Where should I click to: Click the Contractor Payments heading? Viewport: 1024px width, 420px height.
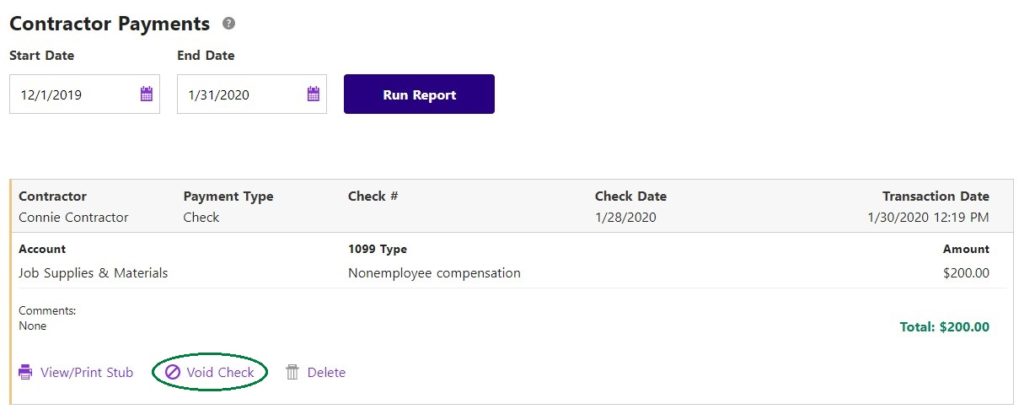click(110, 24)
